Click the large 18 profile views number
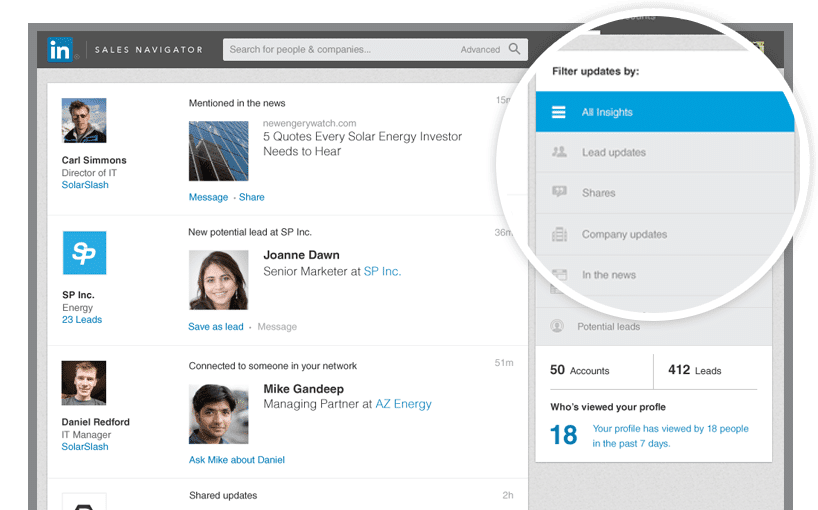The height and width of the screenshot is (510, 818). point(563,435)
